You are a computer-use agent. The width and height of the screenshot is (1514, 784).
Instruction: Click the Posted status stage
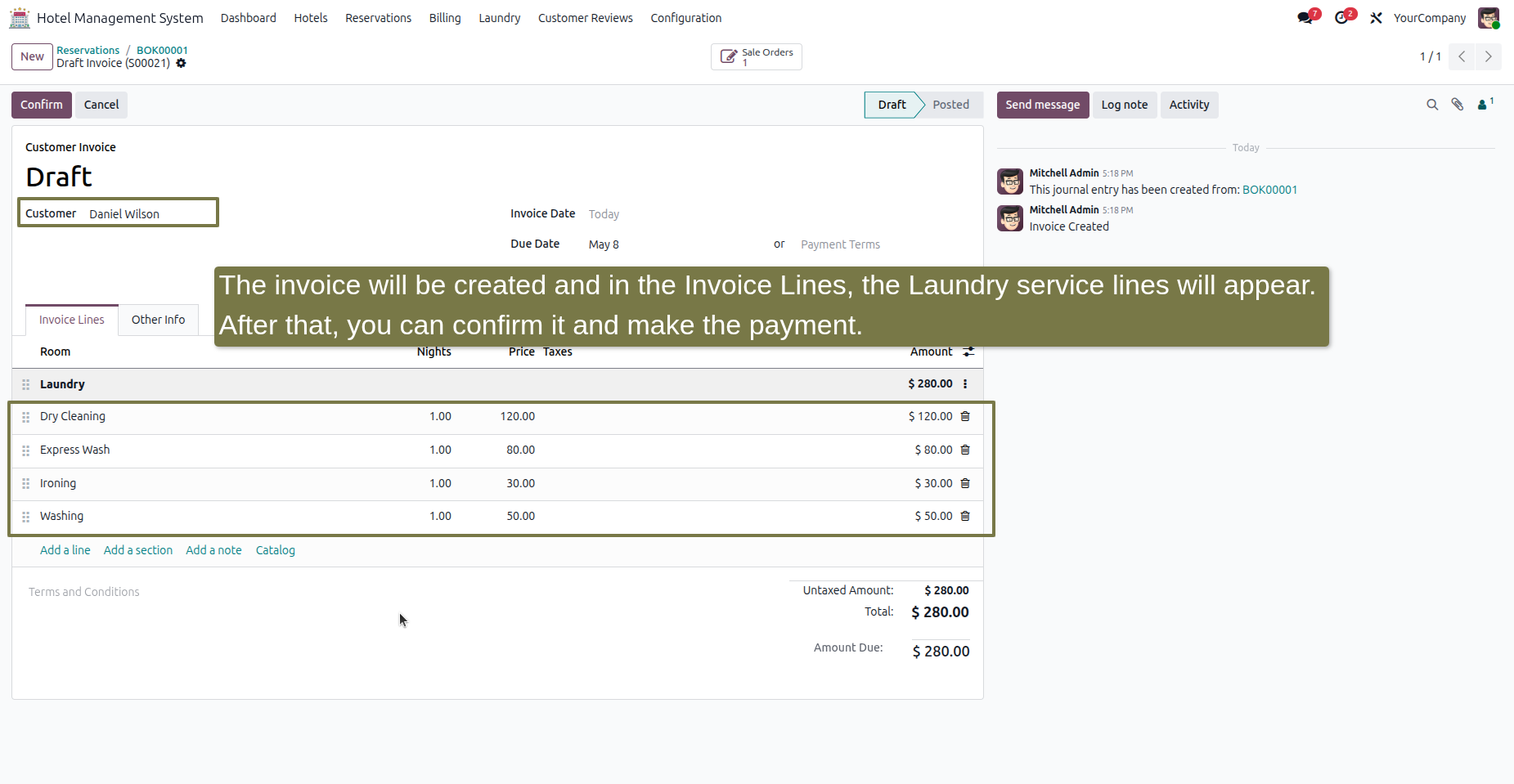pyautogui.click(x=950, y=105)
